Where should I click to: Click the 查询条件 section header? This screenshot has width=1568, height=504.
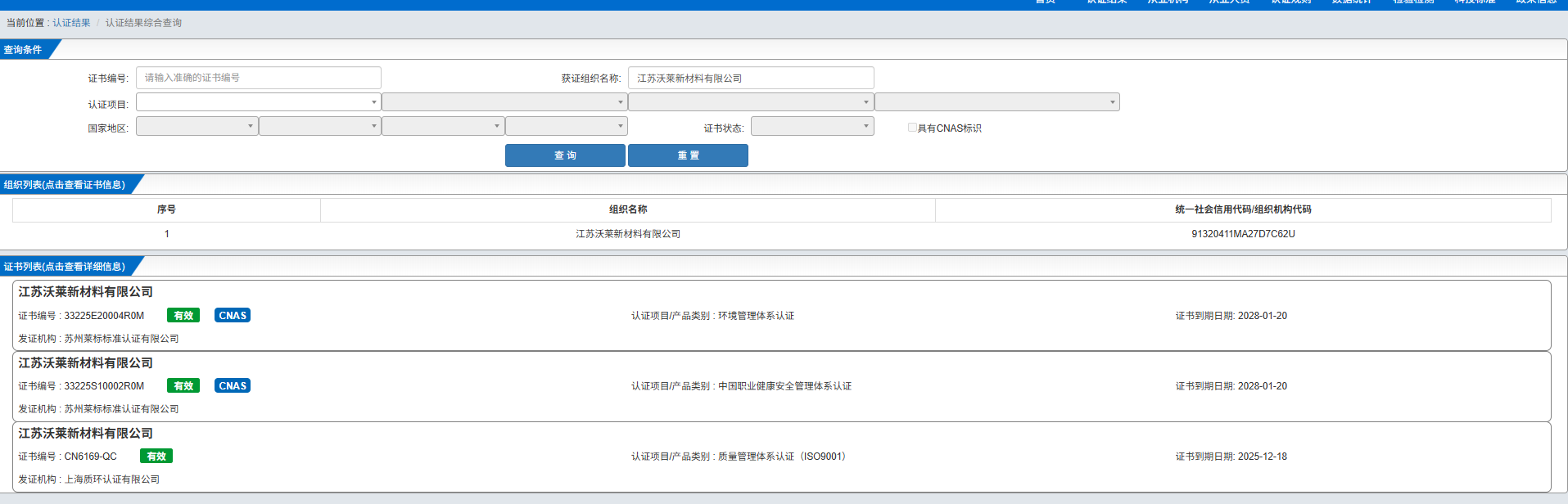coord(23,50)
